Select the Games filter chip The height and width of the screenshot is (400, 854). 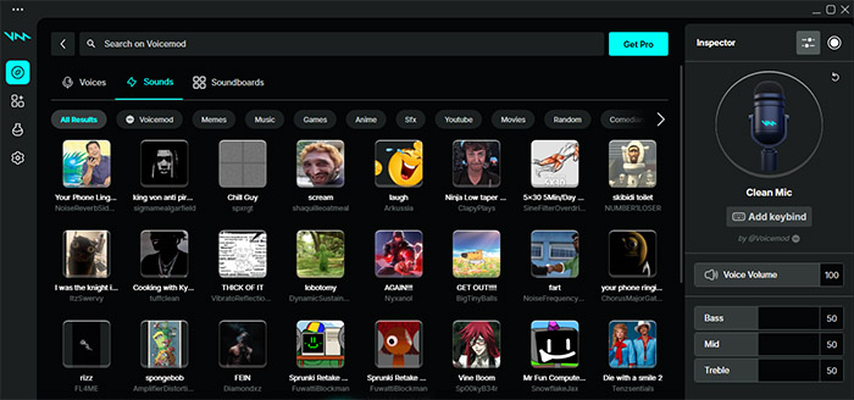point(315,119)
